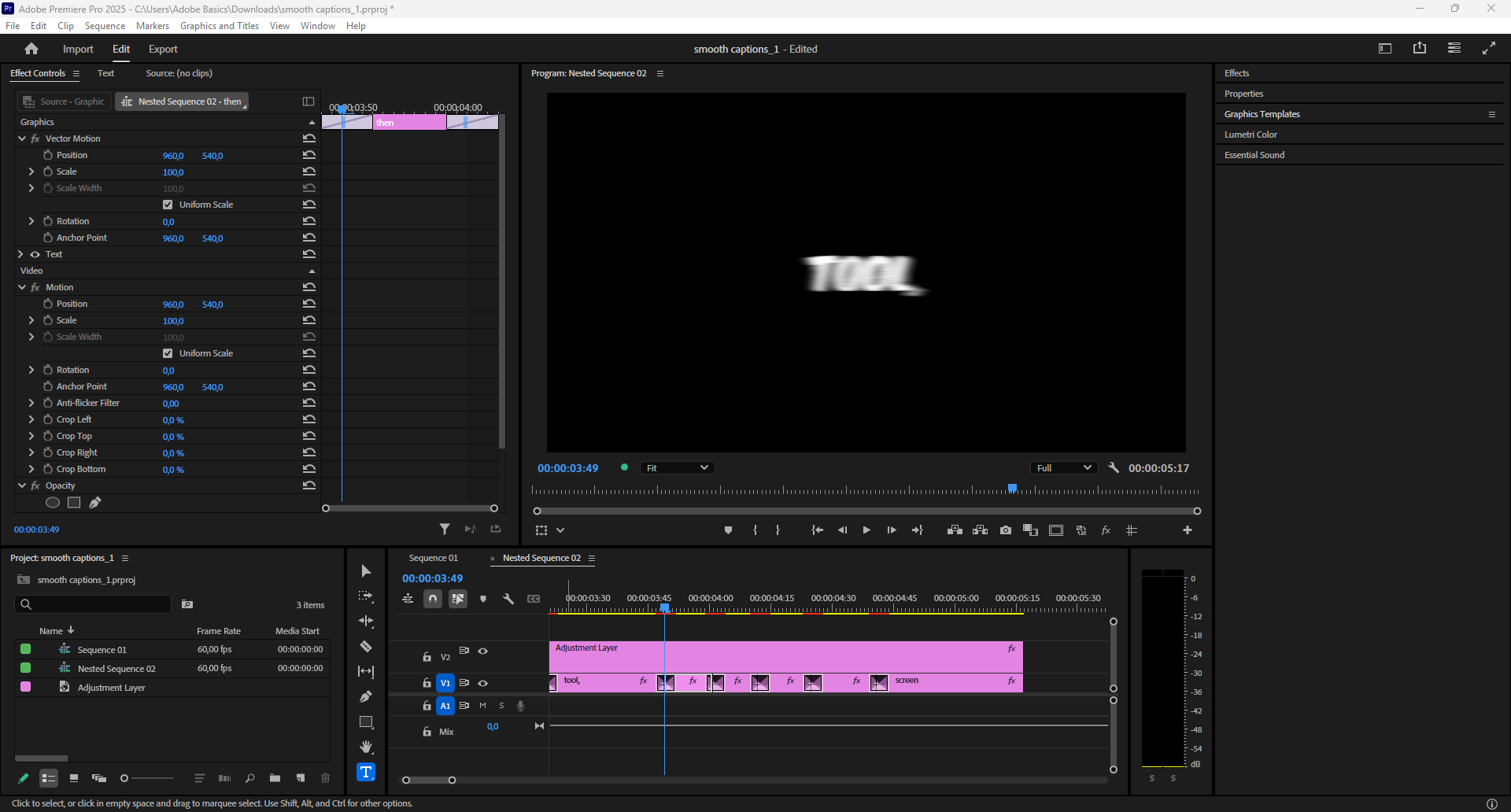Viewport: 1511px width, 812px height.
Task: Expand the Text property group
Action: click(20, 254)
